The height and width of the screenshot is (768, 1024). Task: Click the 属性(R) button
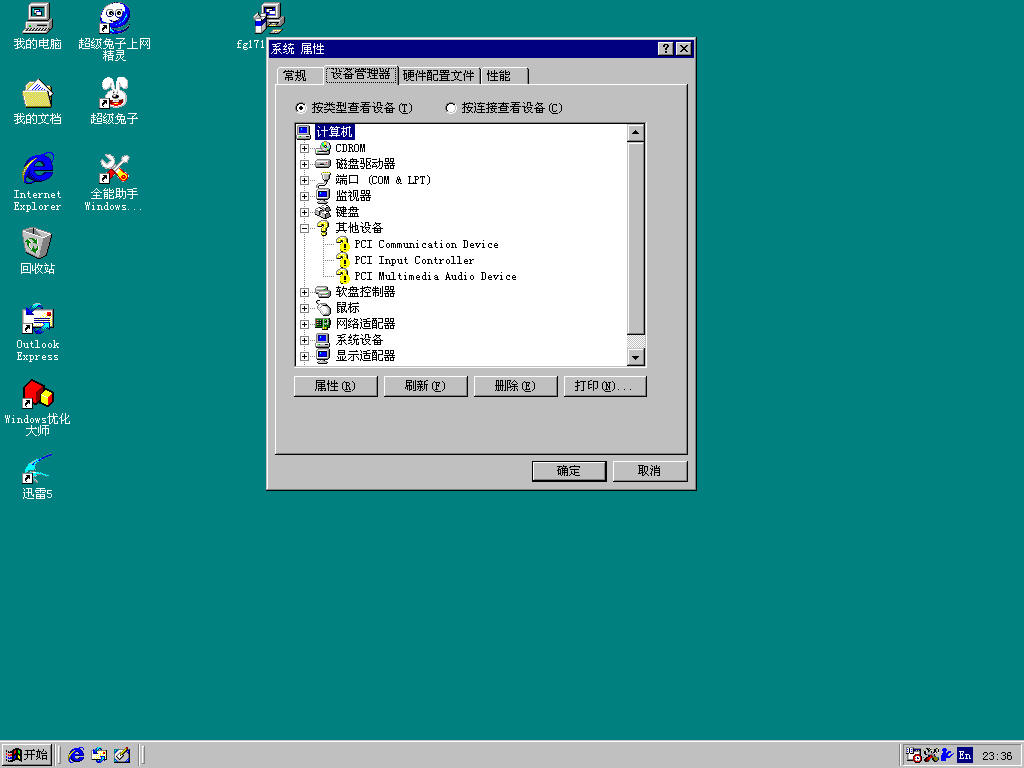(x=336, y=386)
